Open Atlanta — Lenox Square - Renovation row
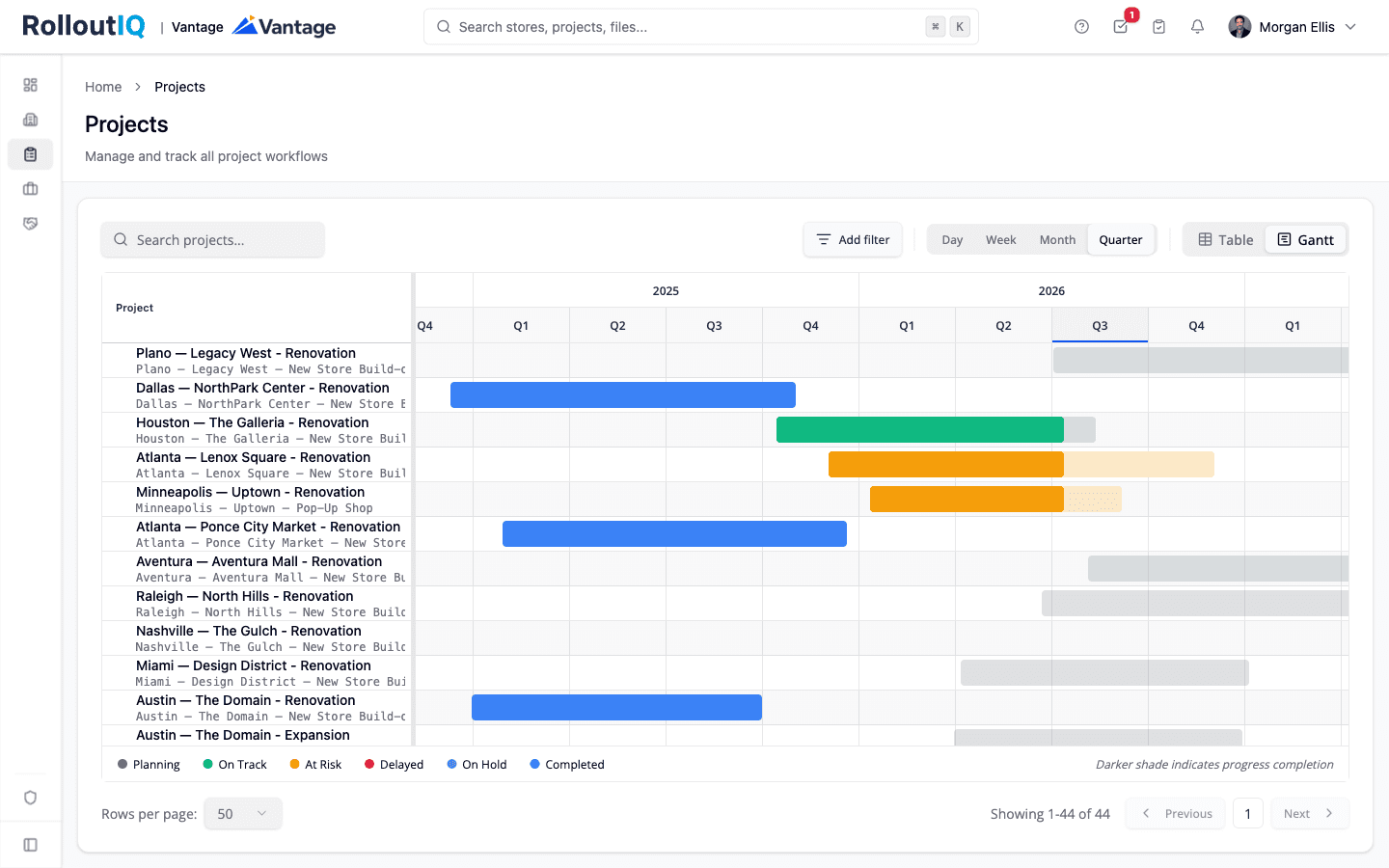 (x=257, y=465)
